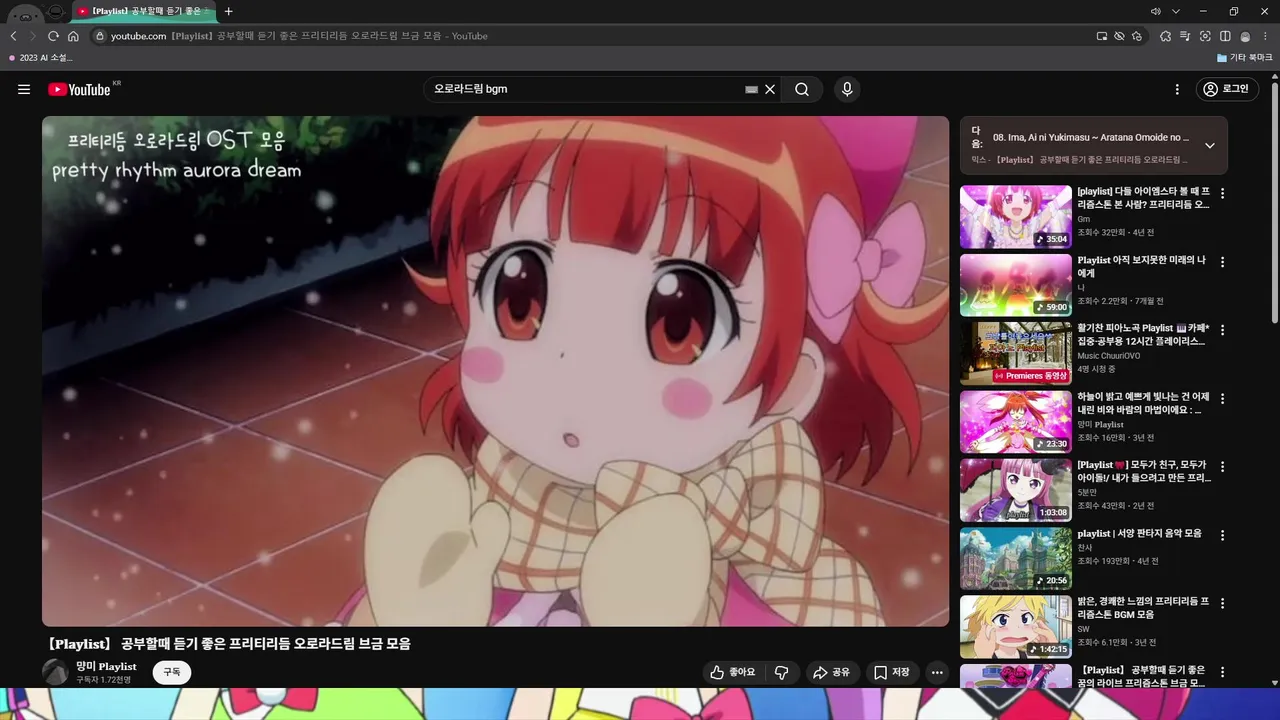Open more actions ellipsis under the video
This screenshot has width=1280, height=720.
[937, 672]
